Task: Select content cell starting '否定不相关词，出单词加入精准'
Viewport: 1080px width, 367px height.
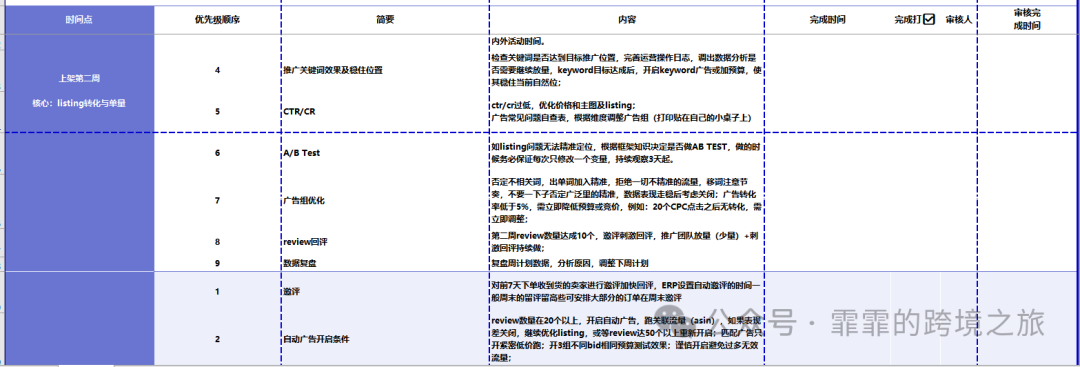Action: coord(627,200)
